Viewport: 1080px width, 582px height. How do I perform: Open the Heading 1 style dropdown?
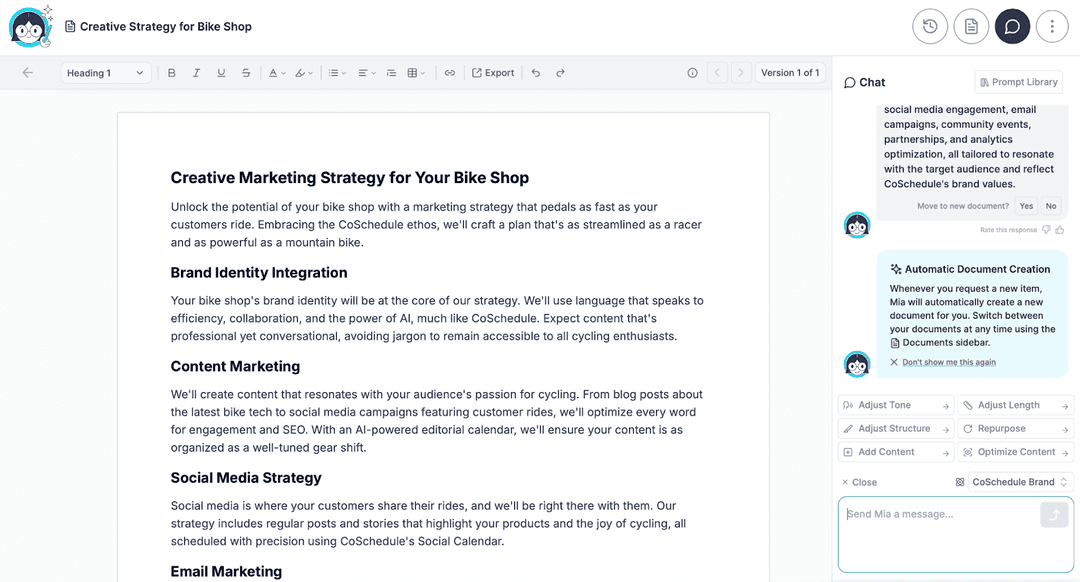point(105,72)
